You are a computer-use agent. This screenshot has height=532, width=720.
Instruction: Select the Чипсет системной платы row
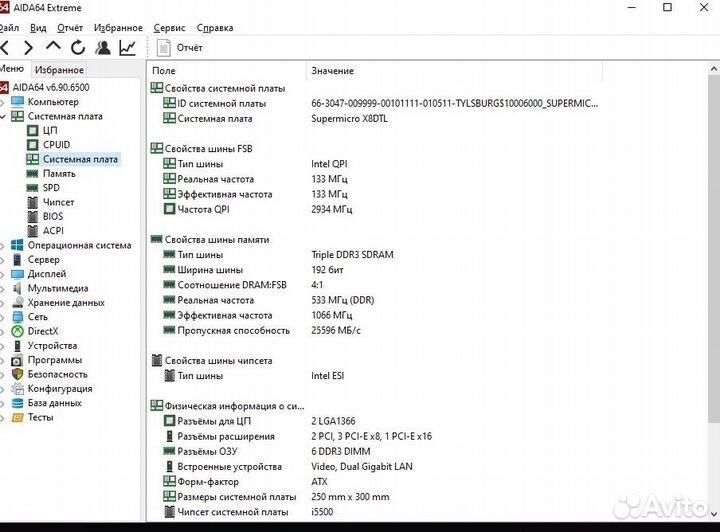click(x=248, y=512)
